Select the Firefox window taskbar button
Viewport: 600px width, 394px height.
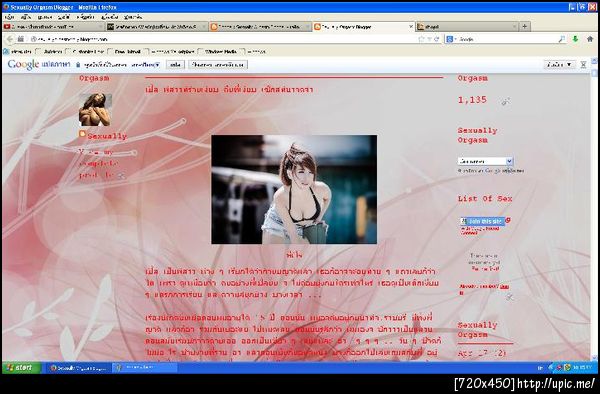(x=78, y=368)
